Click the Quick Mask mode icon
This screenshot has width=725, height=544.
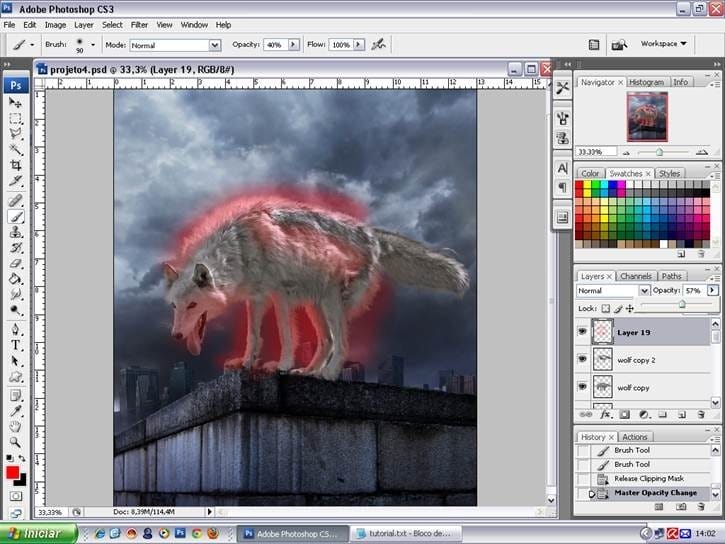(15, 496)
